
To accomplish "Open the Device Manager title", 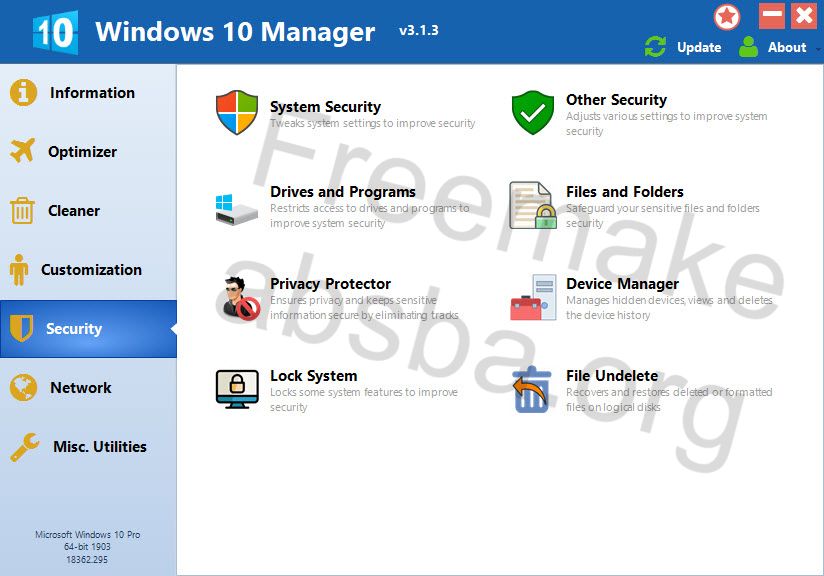I will tap(622, 284).
